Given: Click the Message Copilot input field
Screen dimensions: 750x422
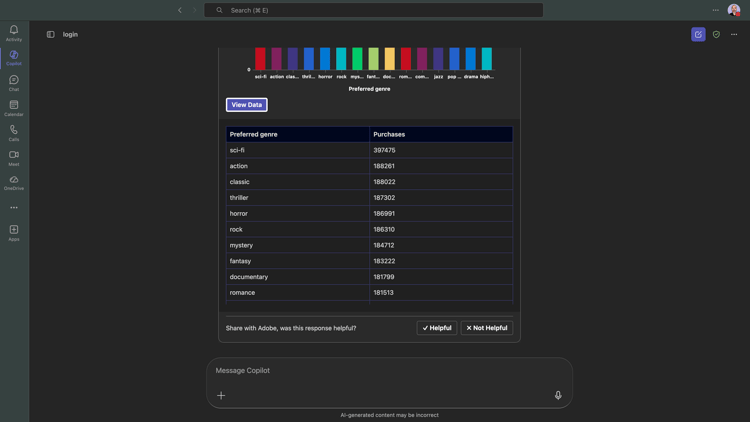Looking at the screenshot, I should click(x=389, y=371).
